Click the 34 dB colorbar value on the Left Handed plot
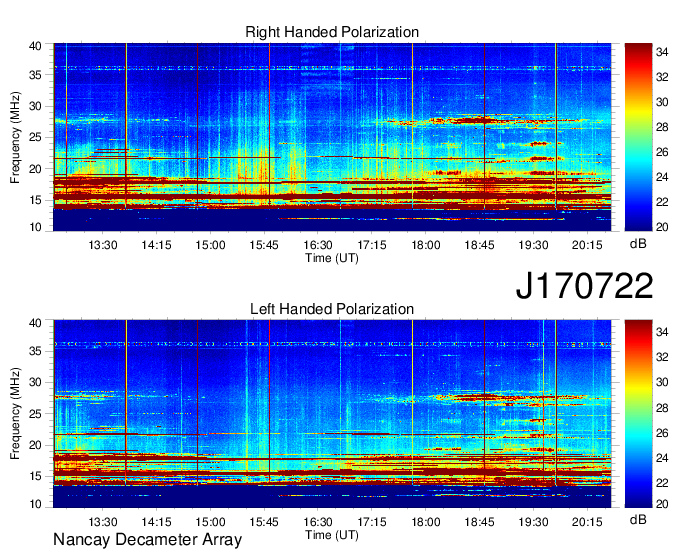680x552 pixels. [662, 332]
